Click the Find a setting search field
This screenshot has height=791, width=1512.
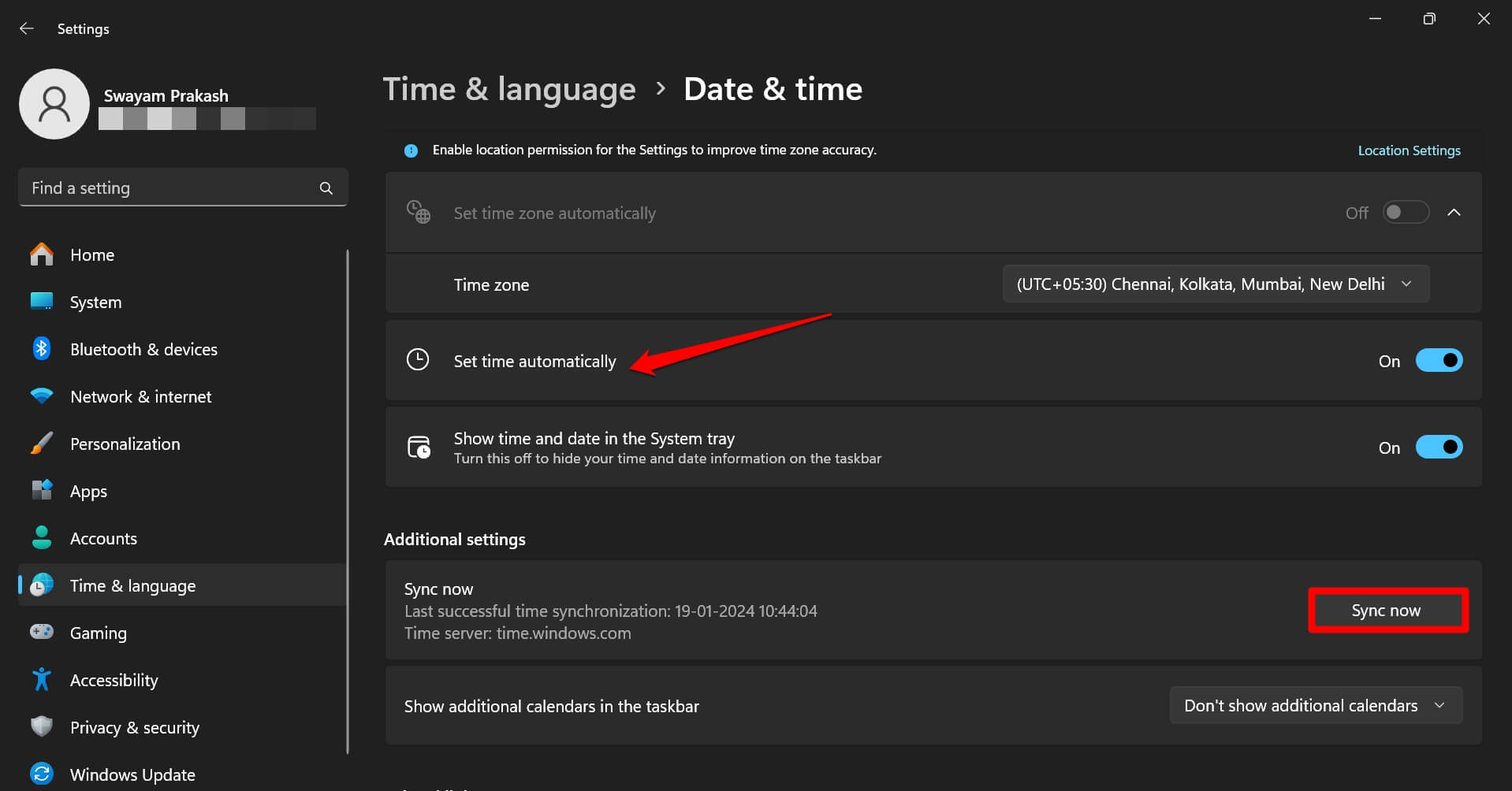click(x=169, y=188)
